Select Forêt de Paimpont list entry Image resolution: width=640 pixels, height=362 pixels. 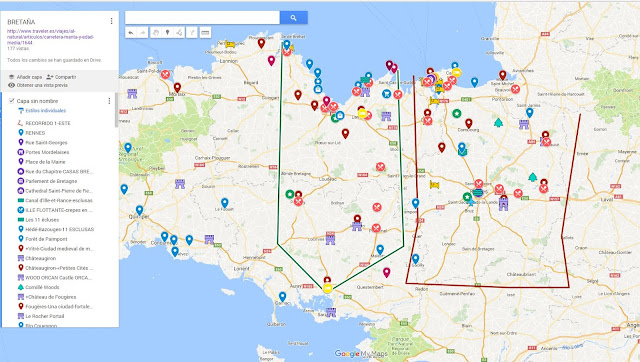46,239
